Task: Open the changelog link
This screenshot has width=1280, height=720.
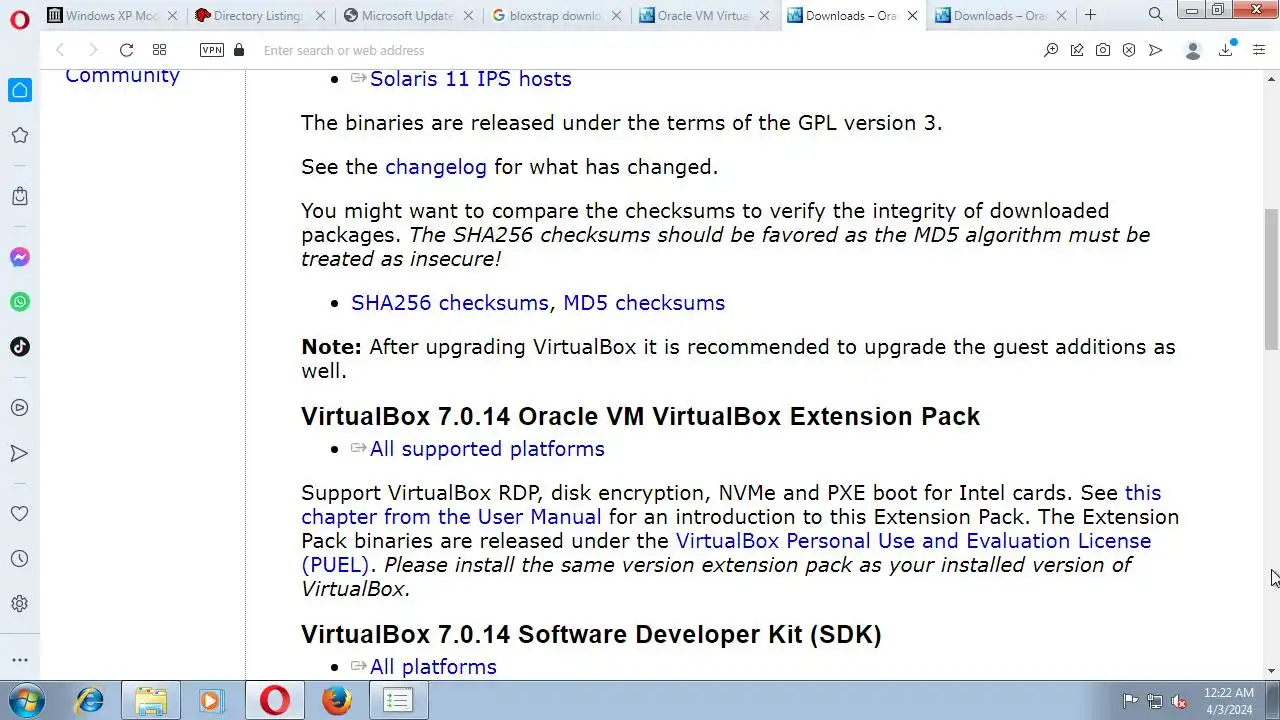Action: click(436, 167)
